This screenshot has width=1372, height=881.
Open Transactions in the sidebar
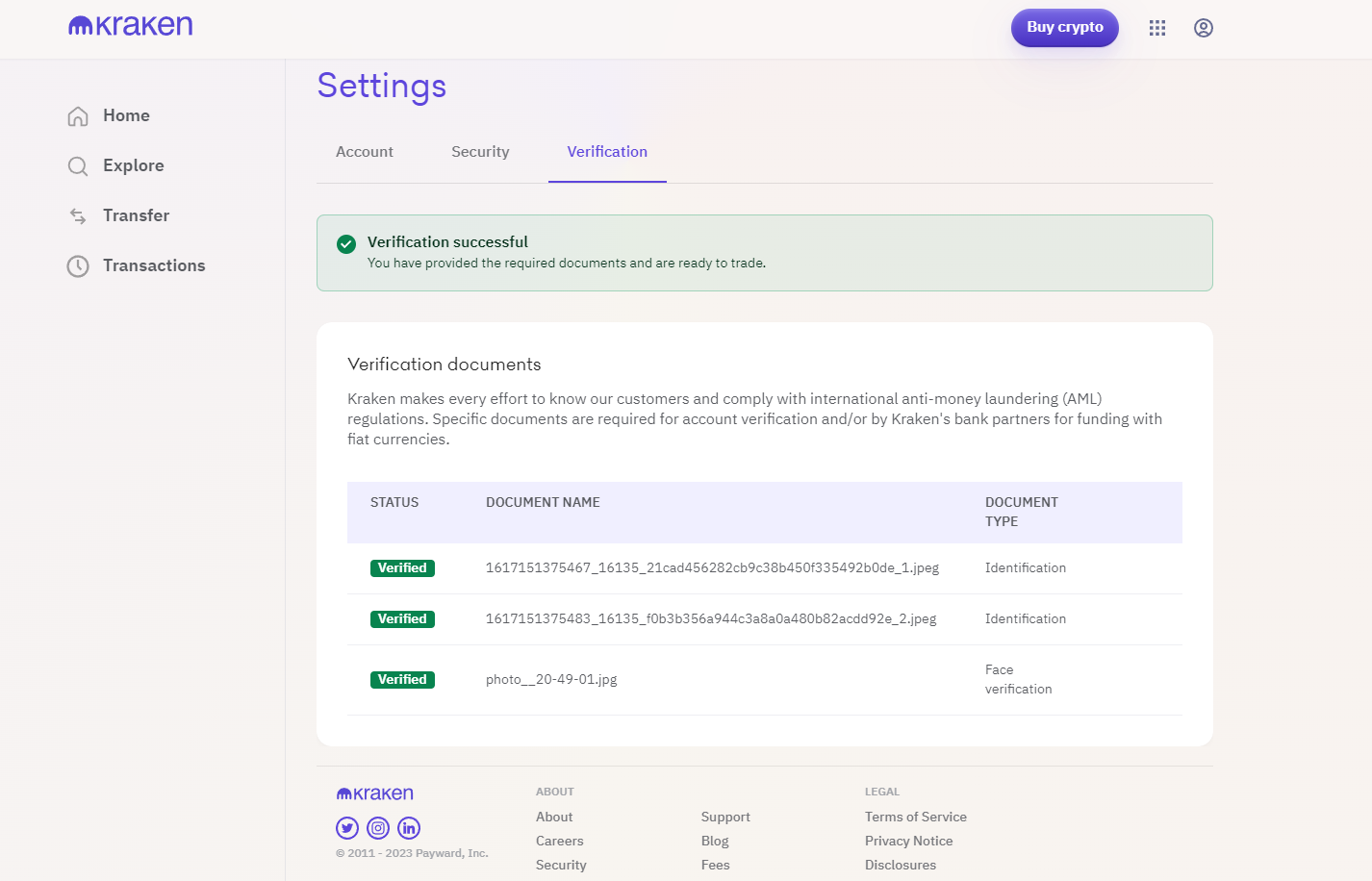[x=154, y=265]
